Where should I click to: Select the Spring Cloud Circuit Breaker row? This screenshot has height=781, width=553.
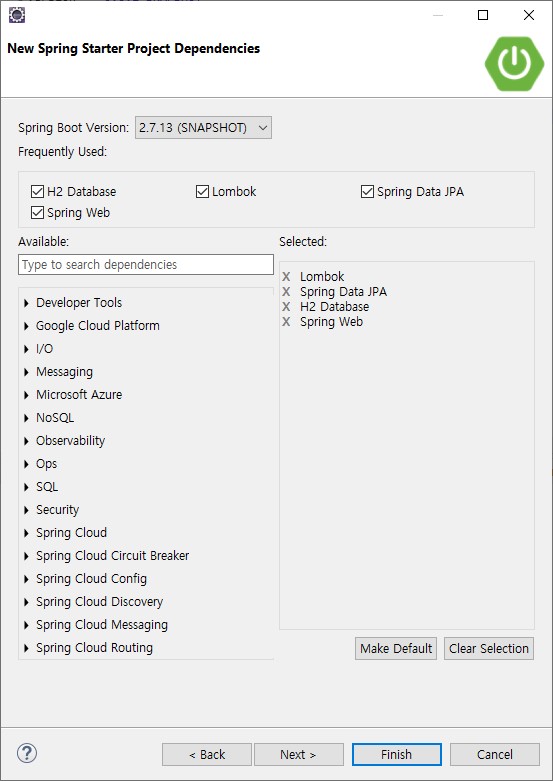tap(113, 555)
